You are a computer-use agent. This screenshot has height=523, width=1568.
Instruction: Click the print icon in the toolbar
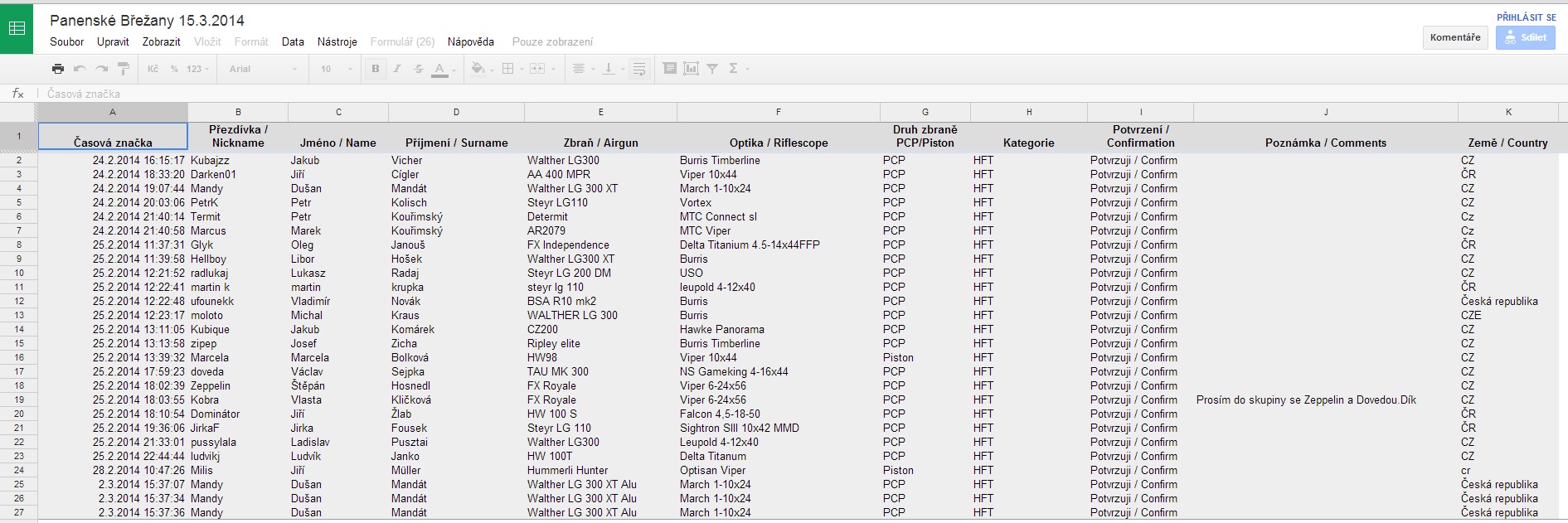tap(57, 69)
